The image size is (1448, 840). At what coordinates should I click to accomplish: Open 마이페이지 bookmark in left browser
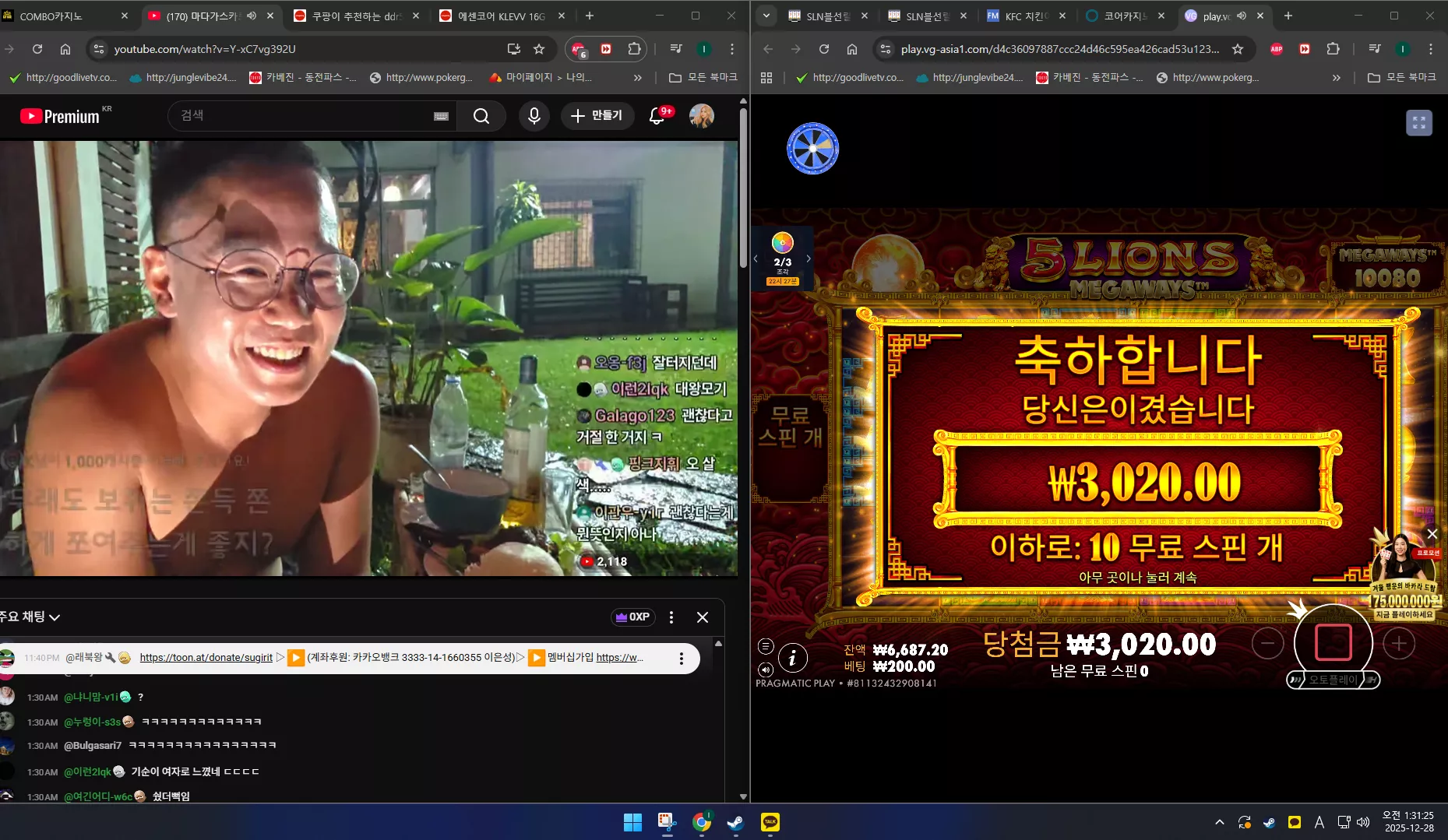pyautogui.click(x=540, y=78)
